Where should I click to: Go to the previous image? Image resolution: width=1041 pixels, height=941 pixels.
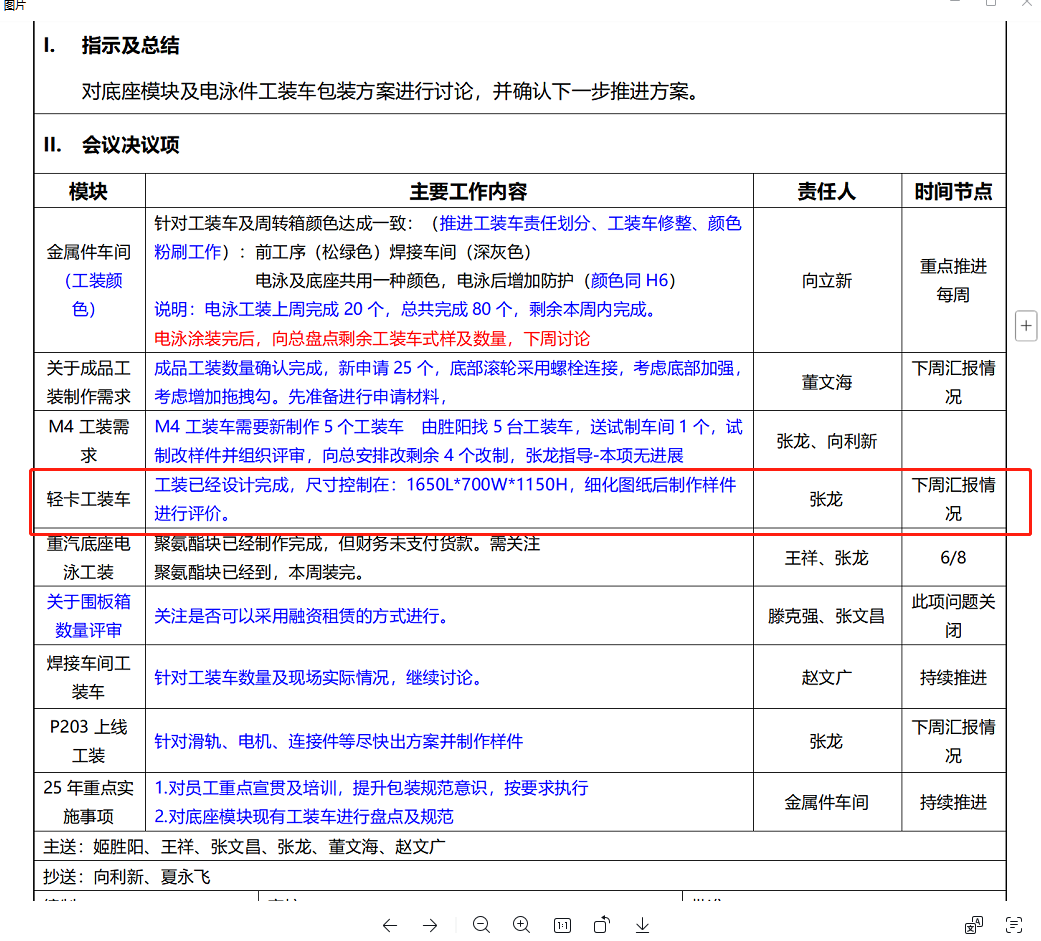tap(390, 925)
